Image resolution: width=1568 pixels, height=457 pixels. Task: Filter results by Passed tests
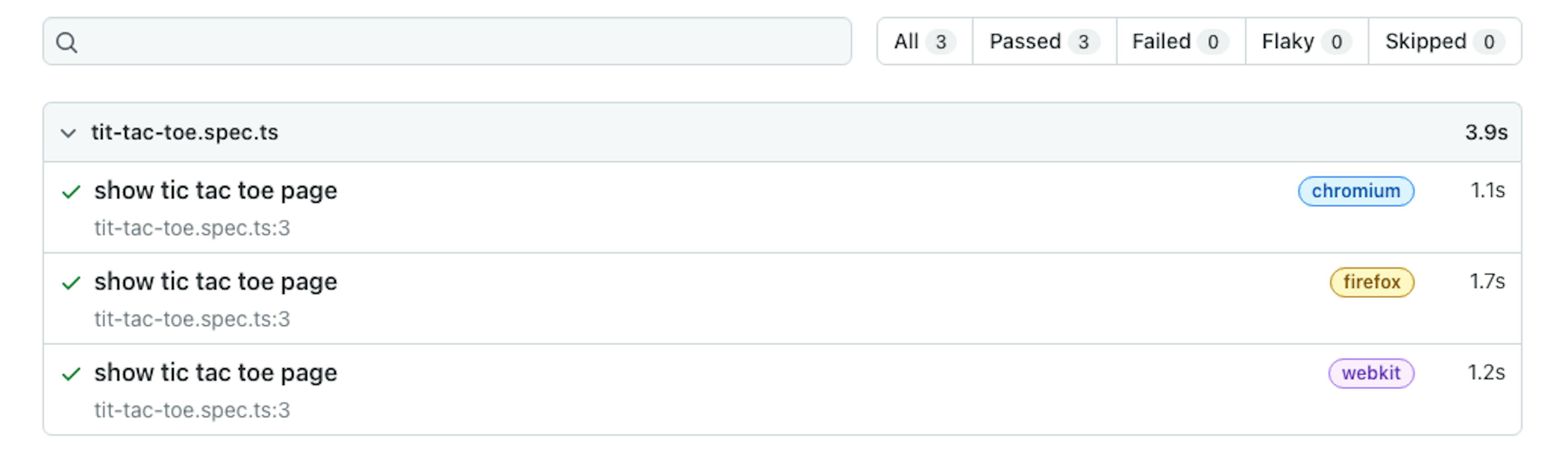pyautogui.click(x=1045, y=41)
